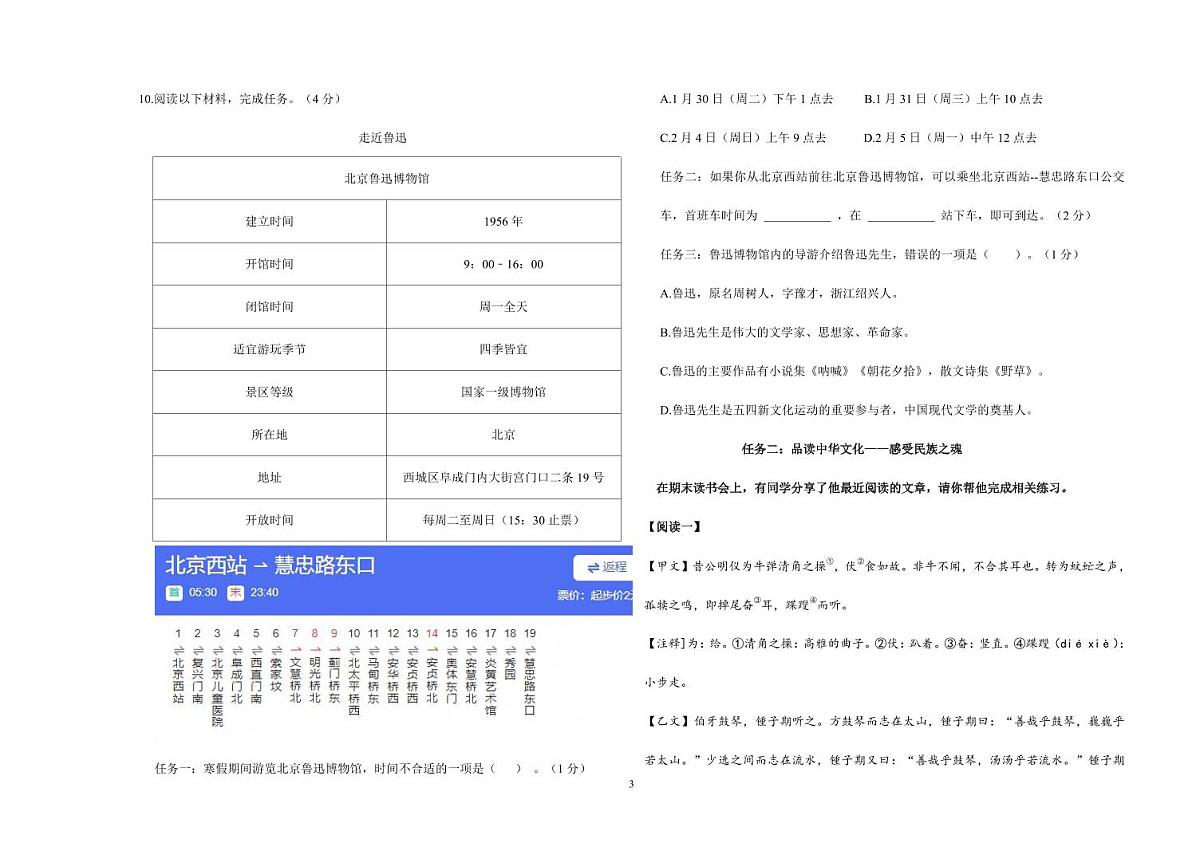
Task: Click the 返程 return-trip button
Action: click(604, 567)
